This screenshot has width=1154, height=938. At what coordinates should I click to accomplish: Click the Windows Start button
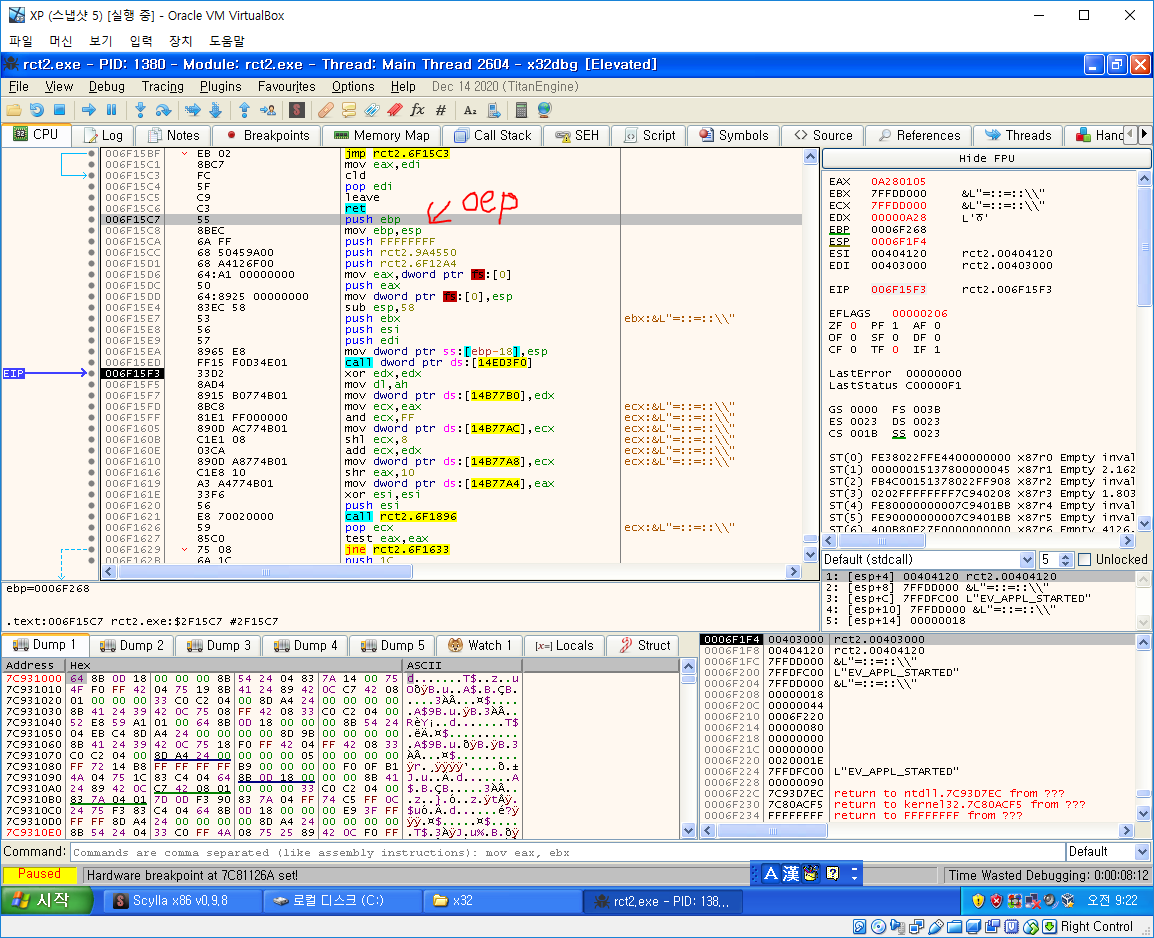[46, 900]
